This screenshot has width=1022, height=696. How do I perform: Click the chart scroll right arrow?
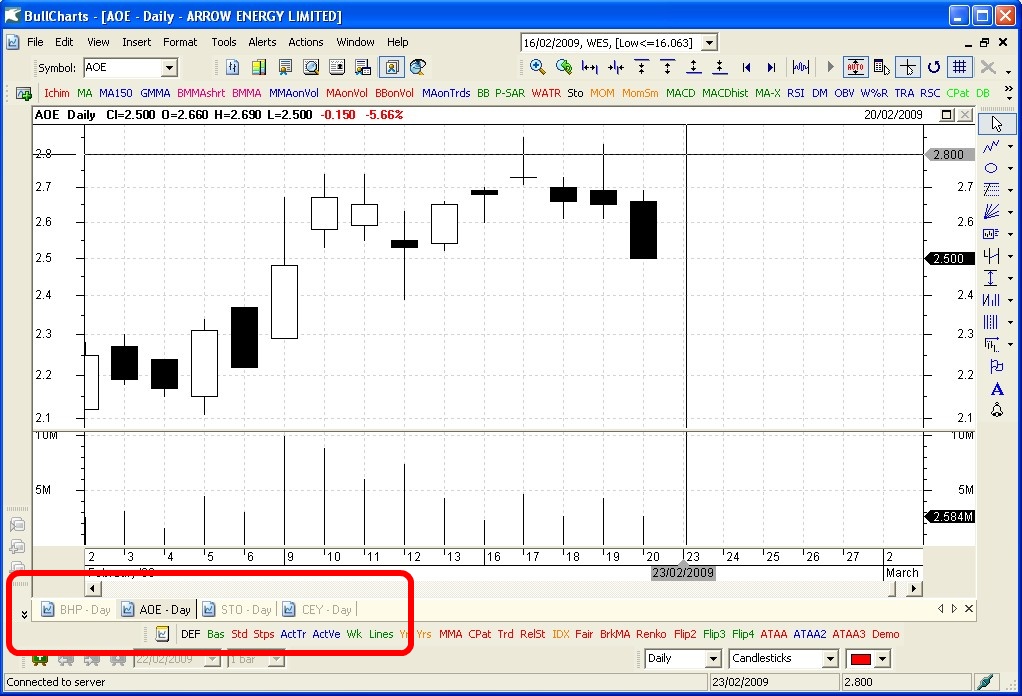914,588
